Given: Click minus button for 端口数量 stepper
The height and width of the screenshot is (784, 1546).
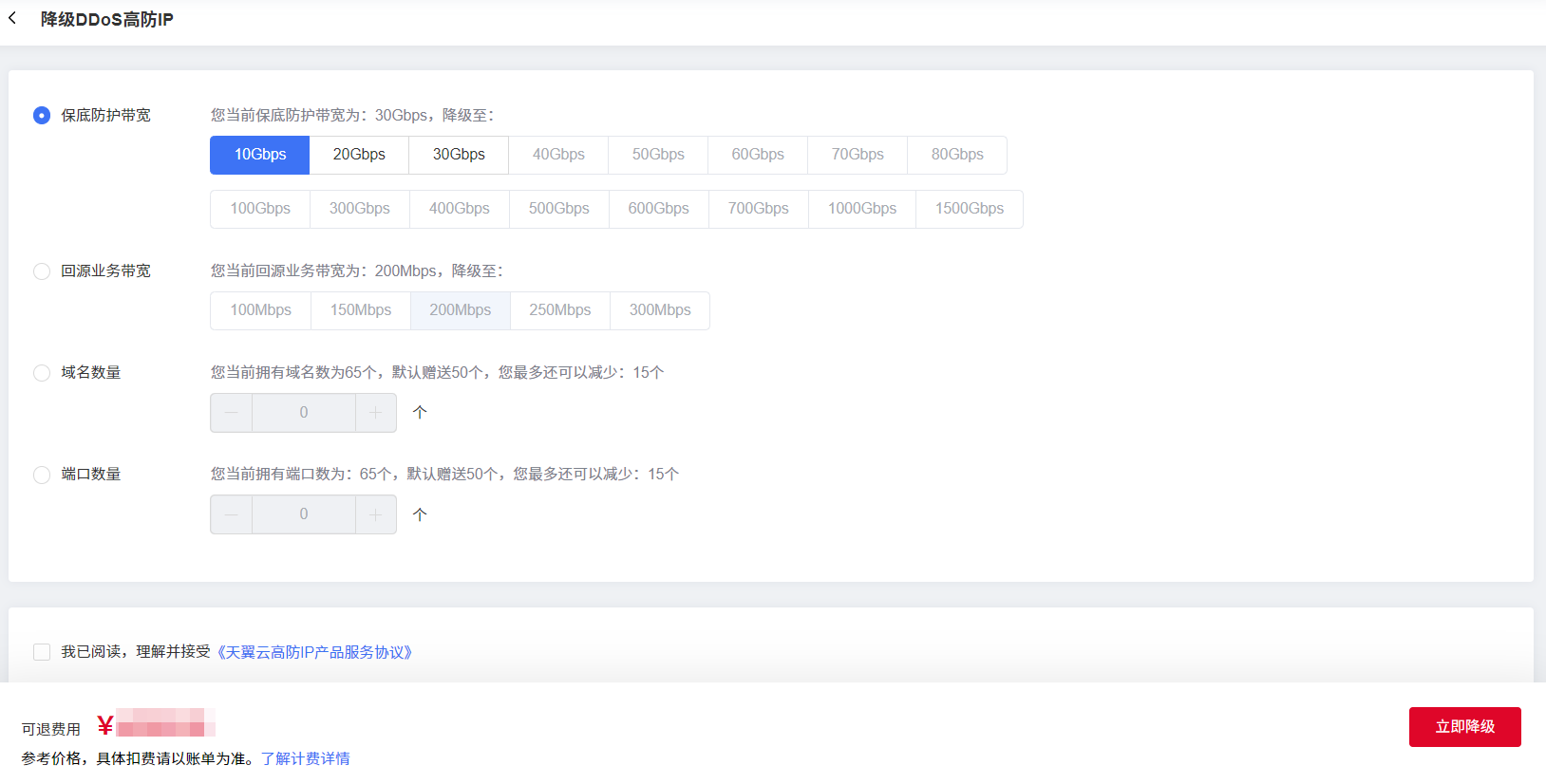Looking at the screenshot, I should [232, 514].
